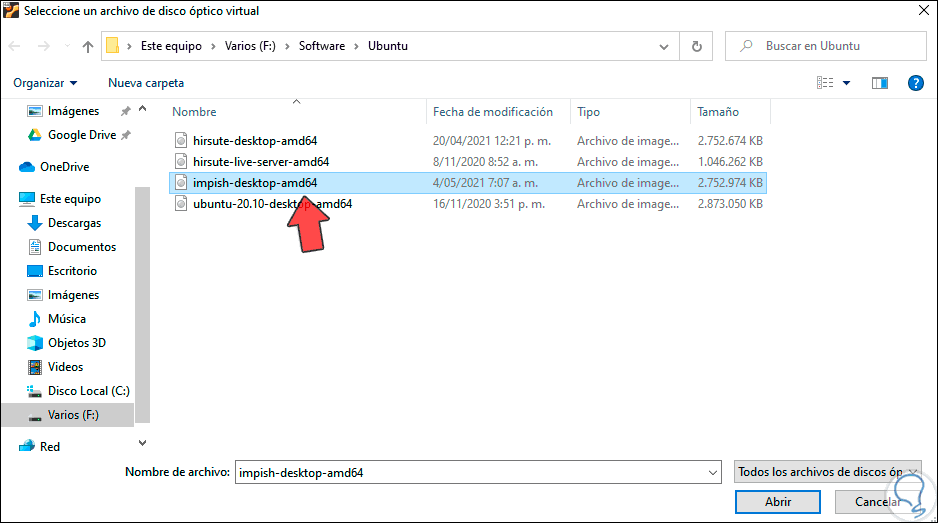Click the 20/04/2021 12:21 p. m. date cell
Image resolution: width=938 pixels, height=523 pixels.
[x=492, y=141]
